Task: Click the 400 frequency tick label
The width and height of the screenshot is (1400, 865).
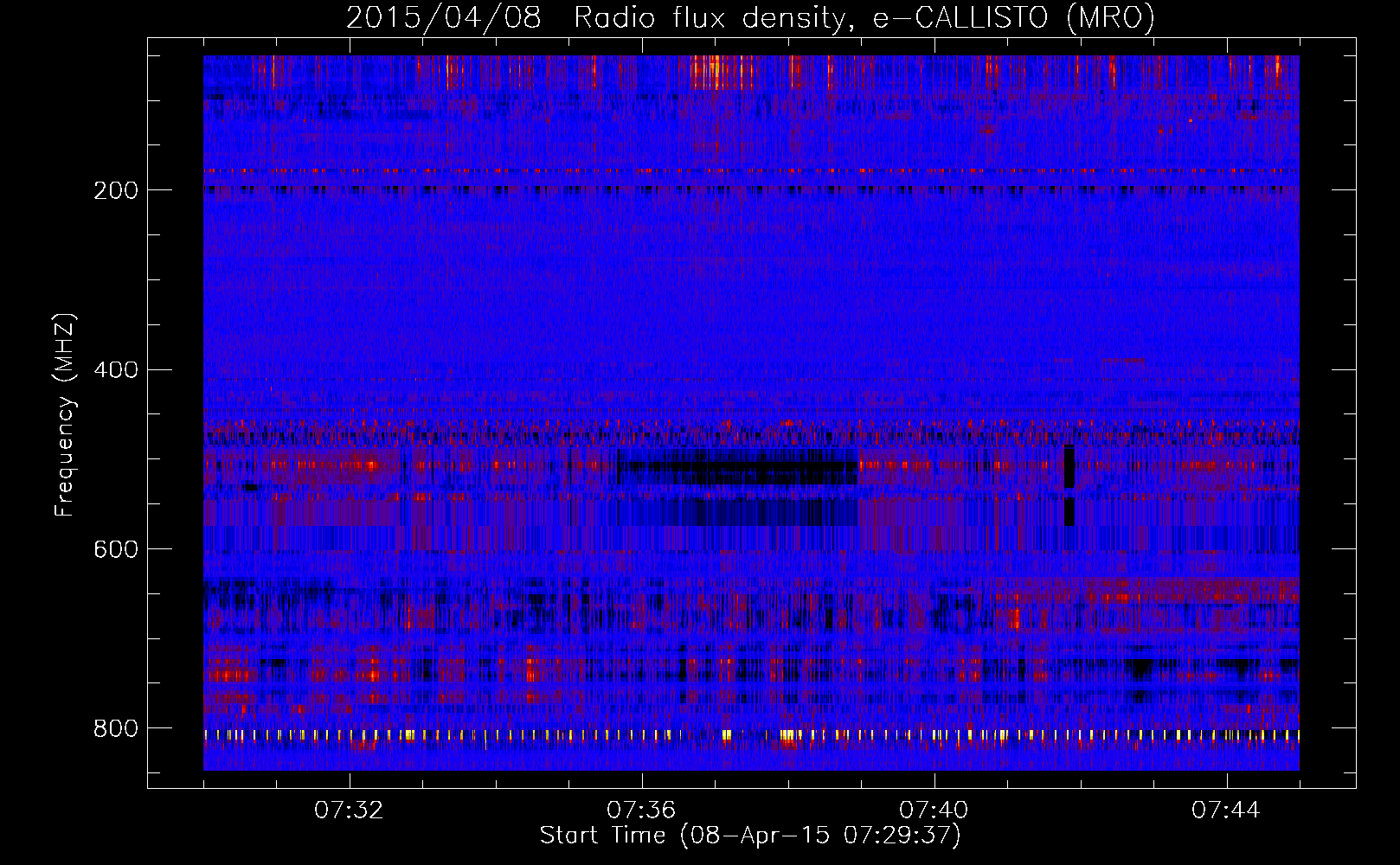Action: (116, 370)
